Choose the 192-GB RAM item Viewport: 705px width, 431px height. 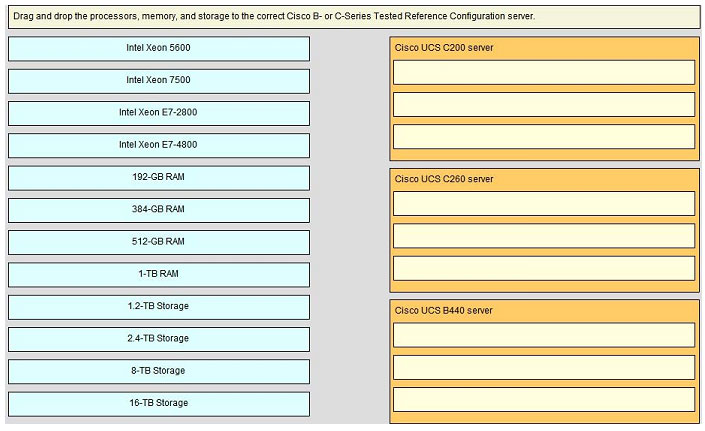pyautogui.click(x=159, y=178)
